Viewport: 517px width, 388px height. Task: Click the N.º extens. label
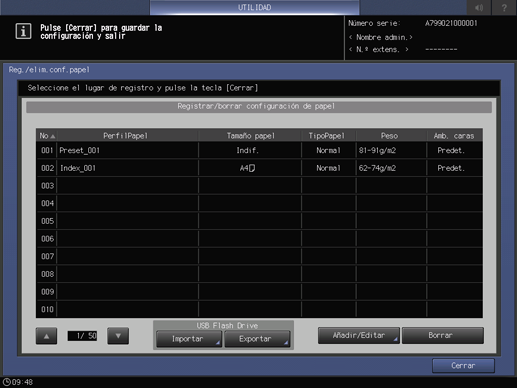[x=379, y=50]
